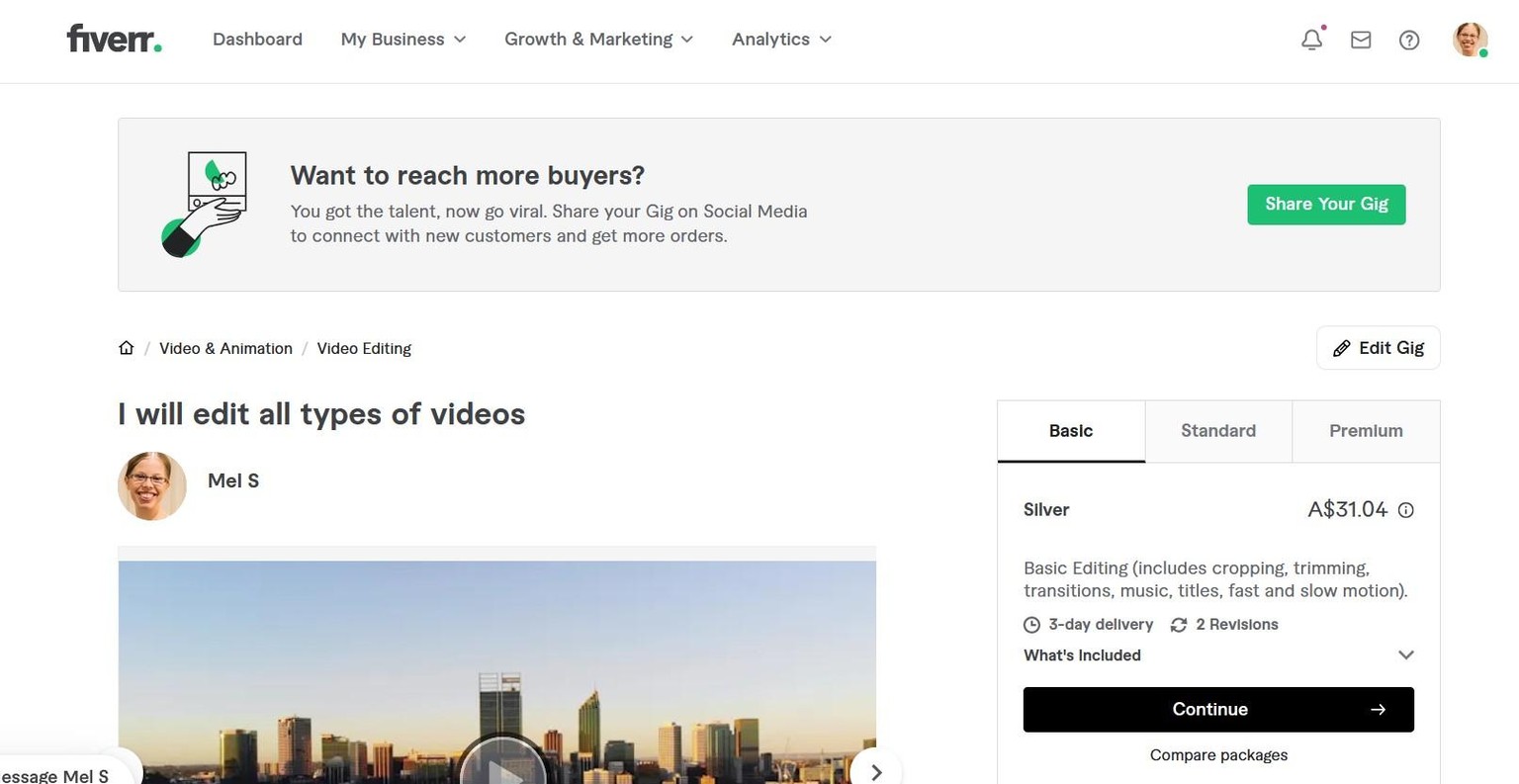Click the 3-day delivery clock icon
1519x784 pixels.
tap(1031, 625)
